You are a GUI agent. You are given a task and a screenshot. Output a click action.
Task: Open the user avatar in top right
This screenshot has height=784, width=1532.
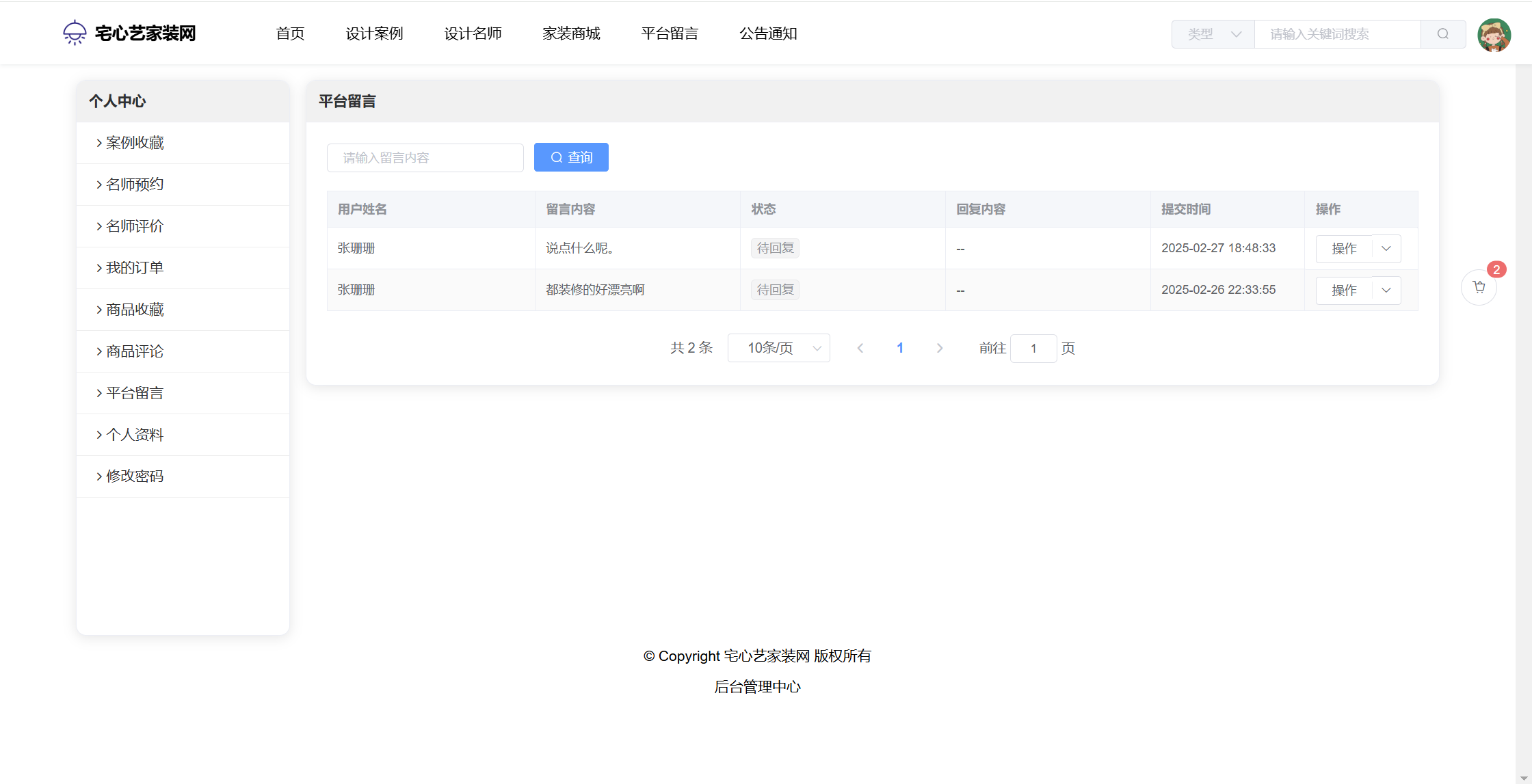tap(1494, 35)
